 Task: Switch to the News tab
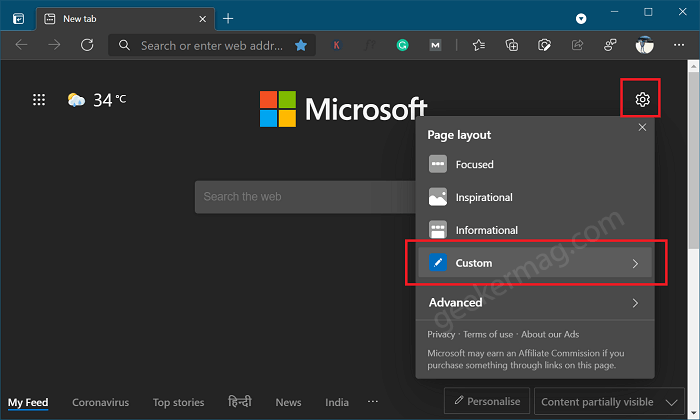point(288,403)
